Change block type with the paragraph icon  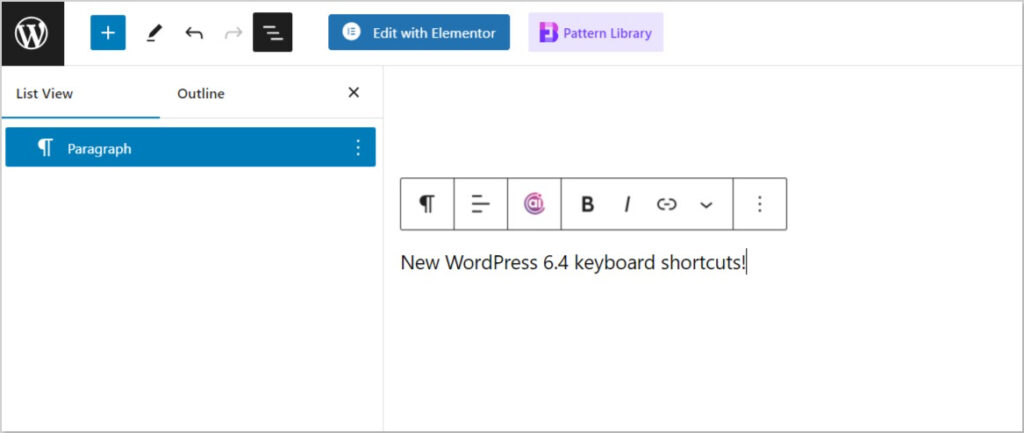click(427, 204)
